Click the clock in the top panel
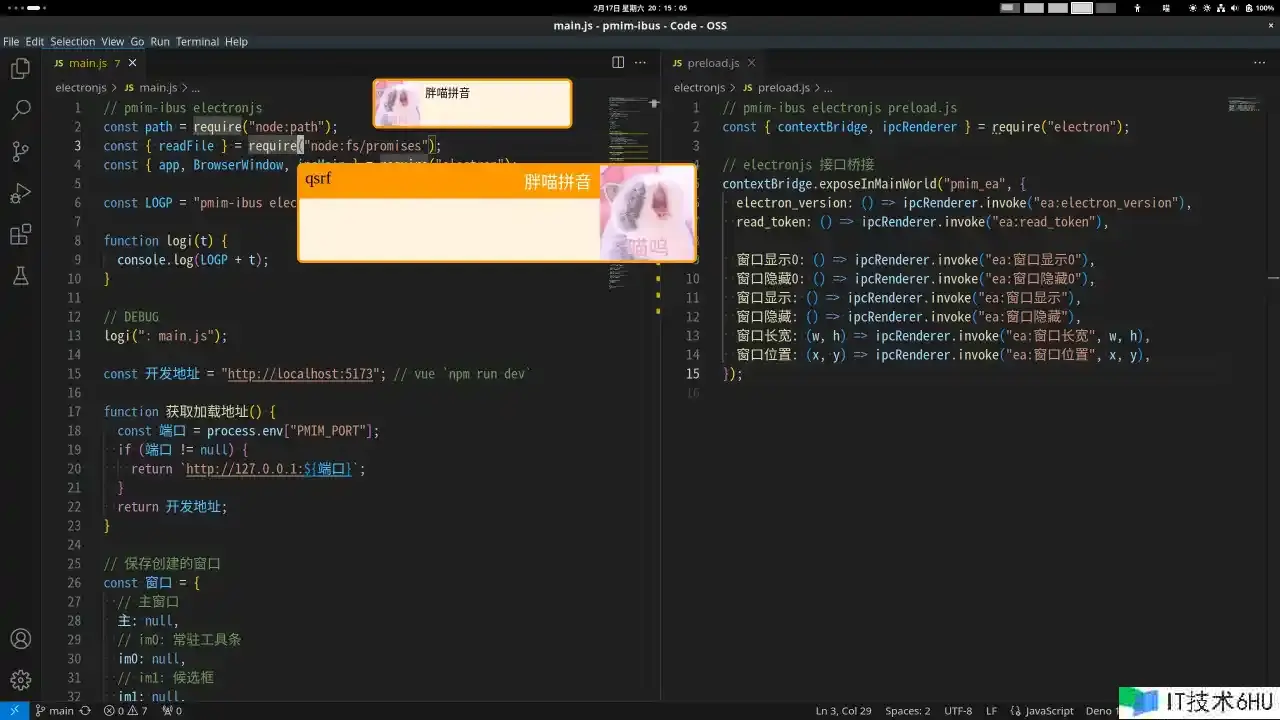Viewport: 1280px width, 720px height. point(639,8)
